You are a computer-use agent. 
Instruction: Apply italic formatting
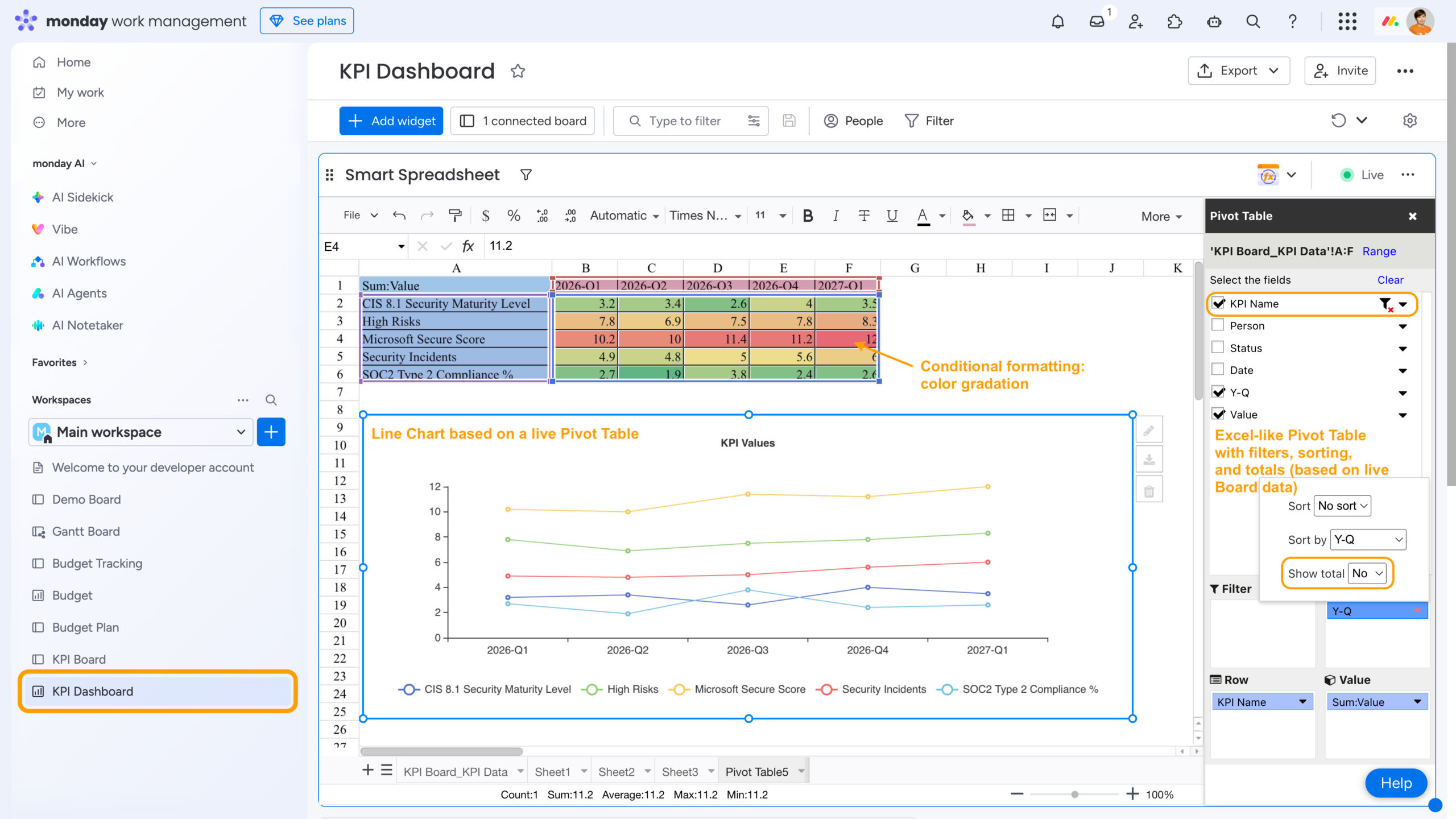(835, 216)
